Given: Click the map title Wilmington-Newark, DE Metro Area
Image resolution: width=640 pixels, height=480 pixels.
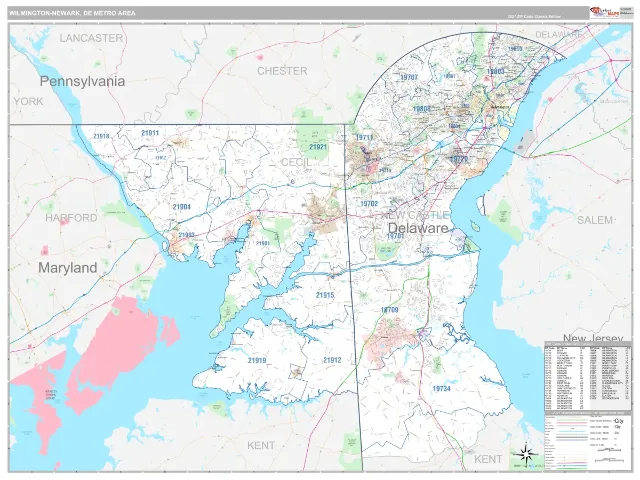Looking at the screenshot, I should click(72, 13).
